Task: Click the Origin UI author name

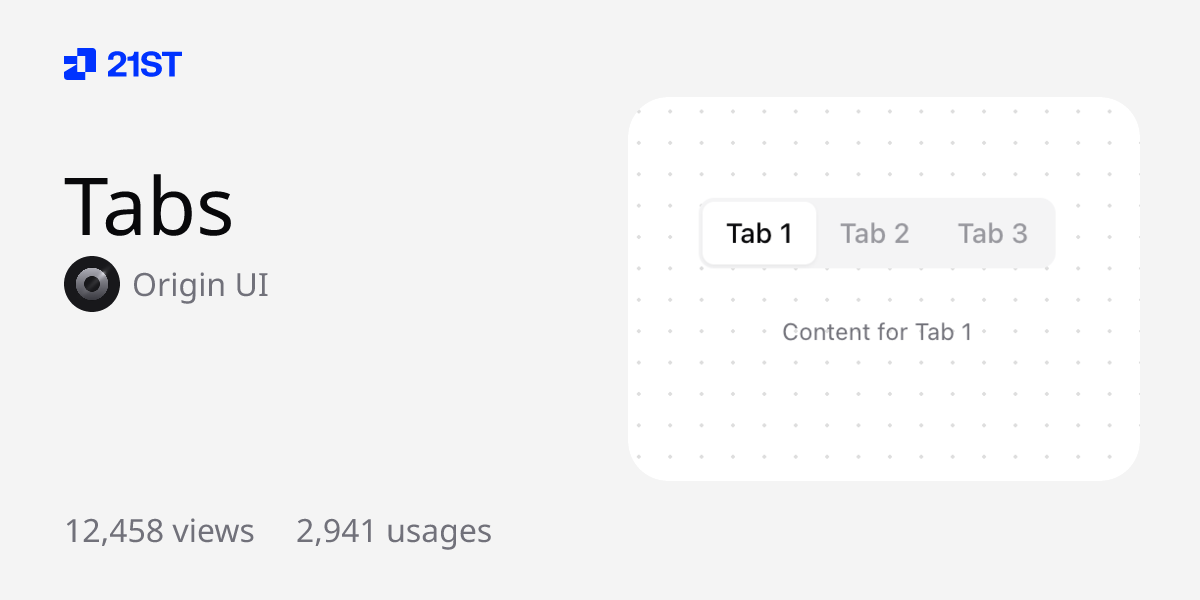Action: 200,285
